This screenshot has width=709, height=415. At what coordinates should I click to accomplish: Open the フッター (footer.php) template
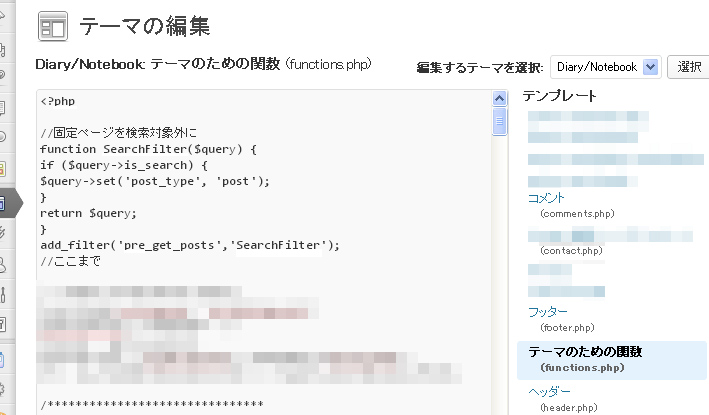547,312
